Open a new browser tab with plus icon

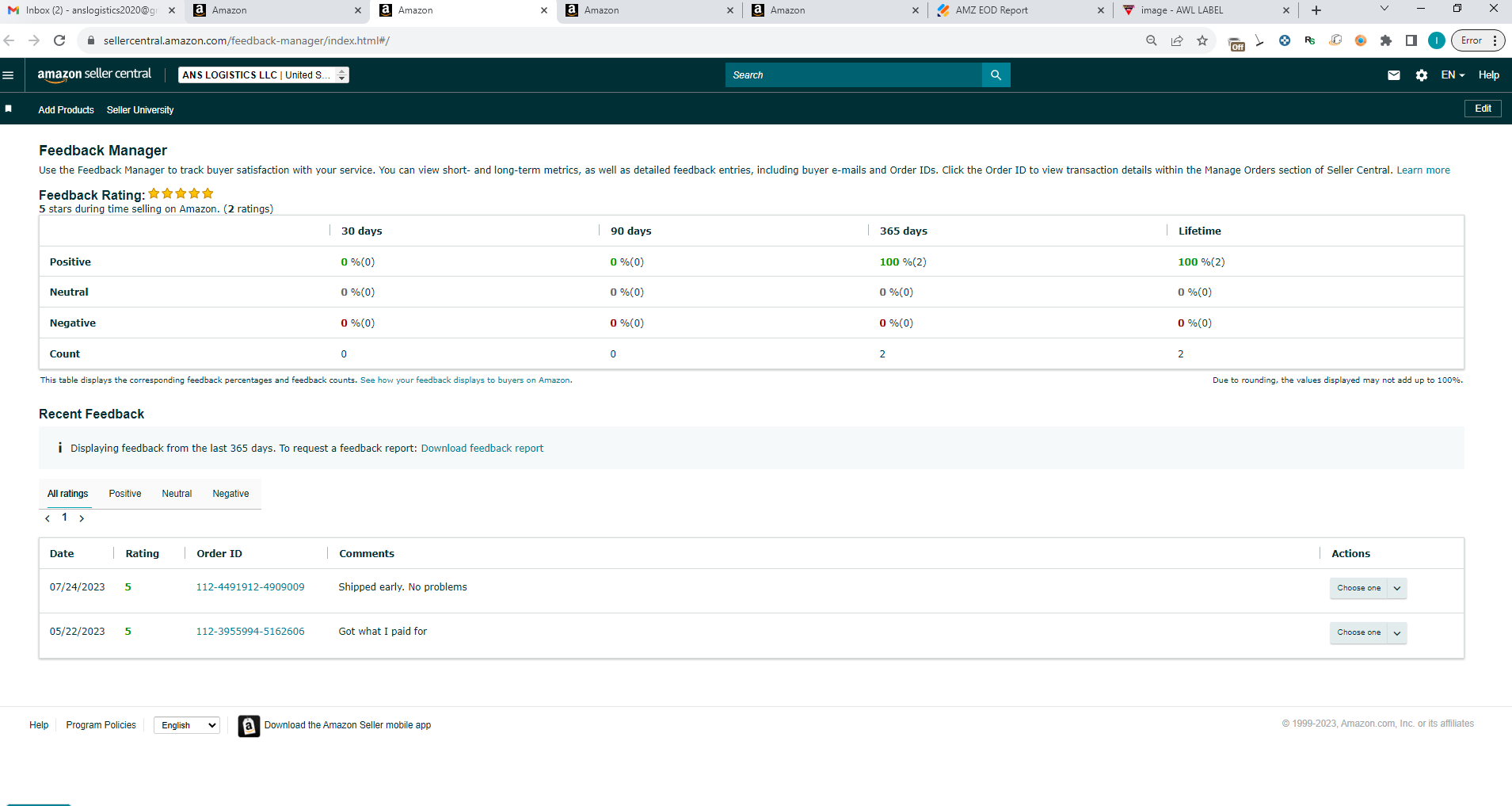click(x=1316, y=10)
